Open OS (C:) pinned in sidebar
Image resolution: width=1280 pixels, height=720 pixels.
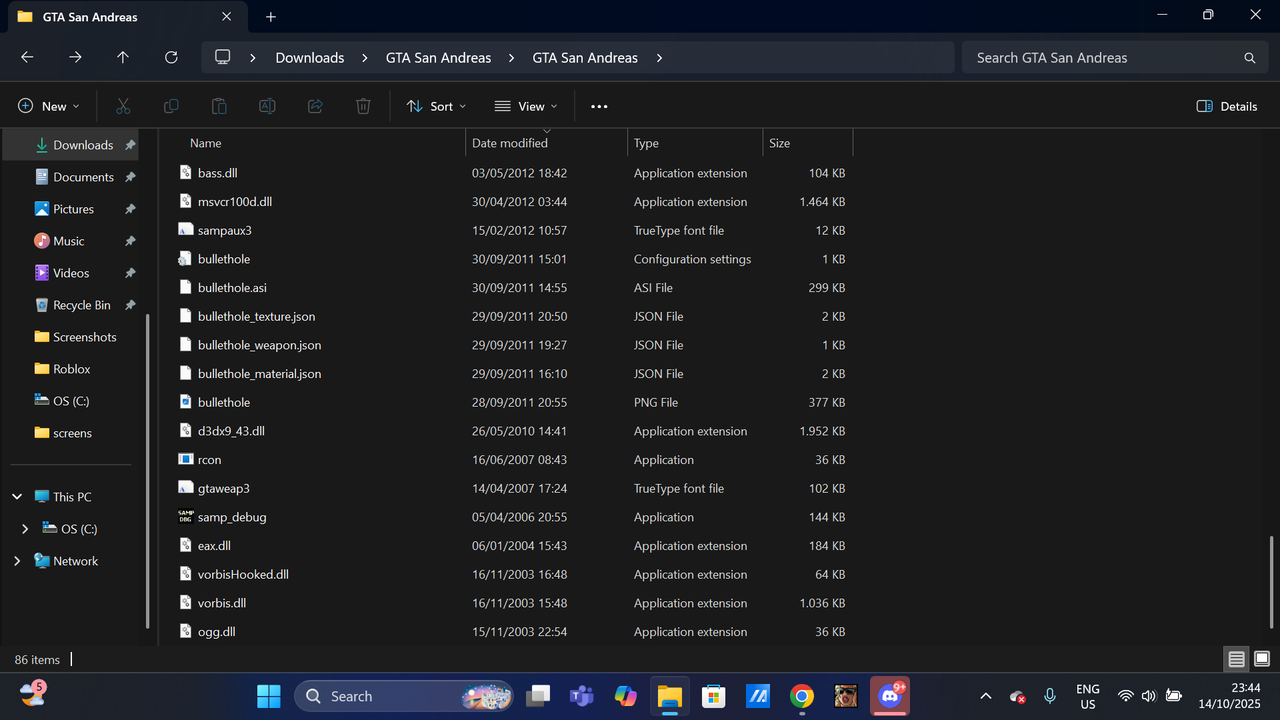click(61, 401)
